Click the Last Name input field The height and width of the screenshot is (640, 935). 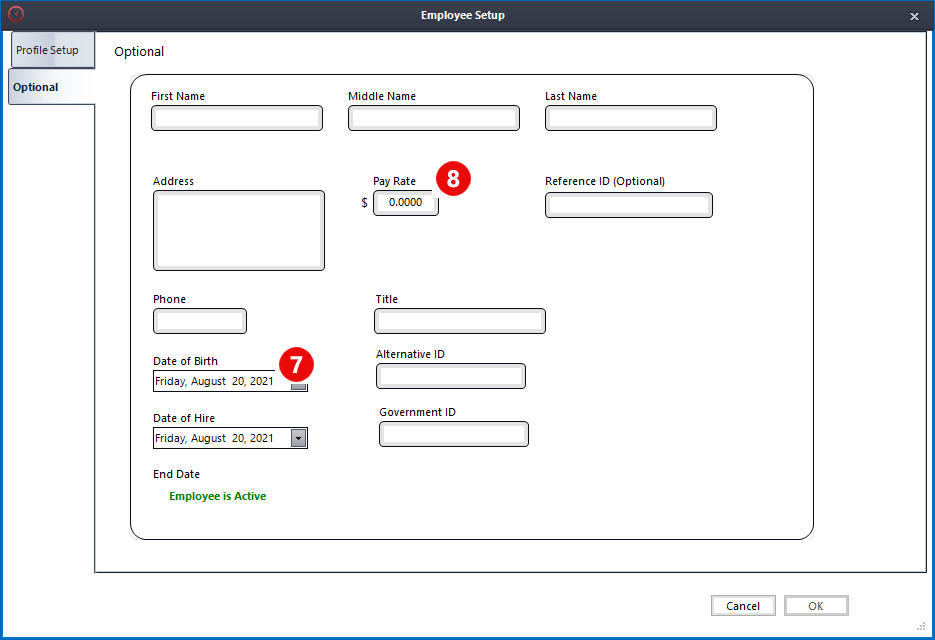(630, 117)
